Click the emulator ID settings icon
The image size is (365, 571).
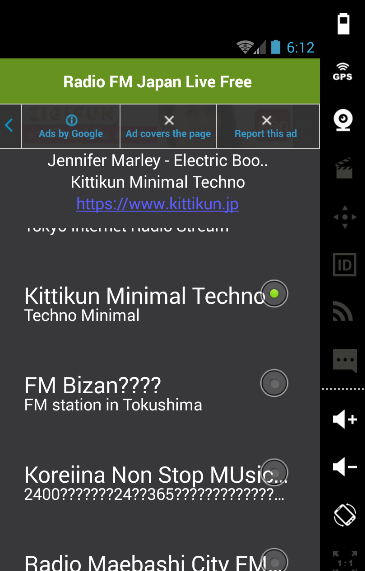[x=344, y=265]
